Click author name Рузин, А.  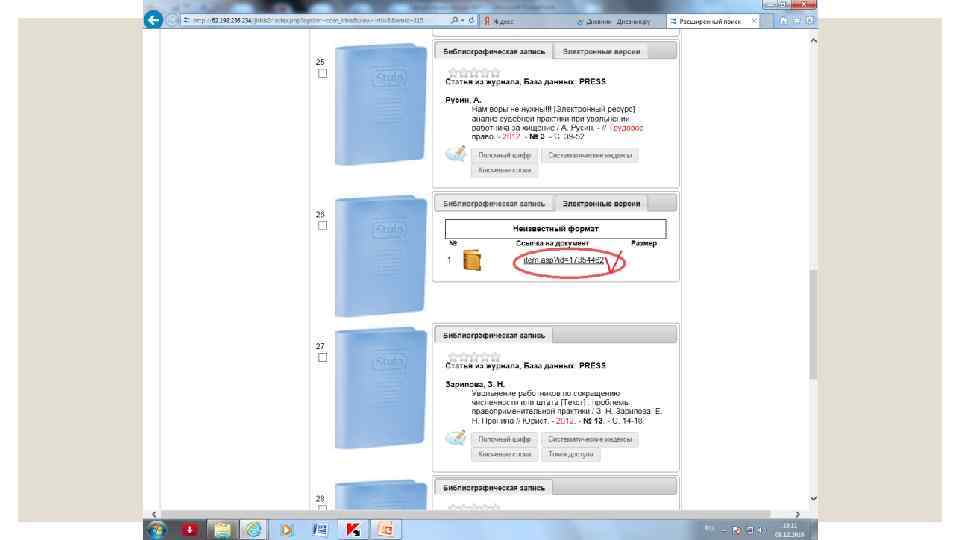coord(463,100)
